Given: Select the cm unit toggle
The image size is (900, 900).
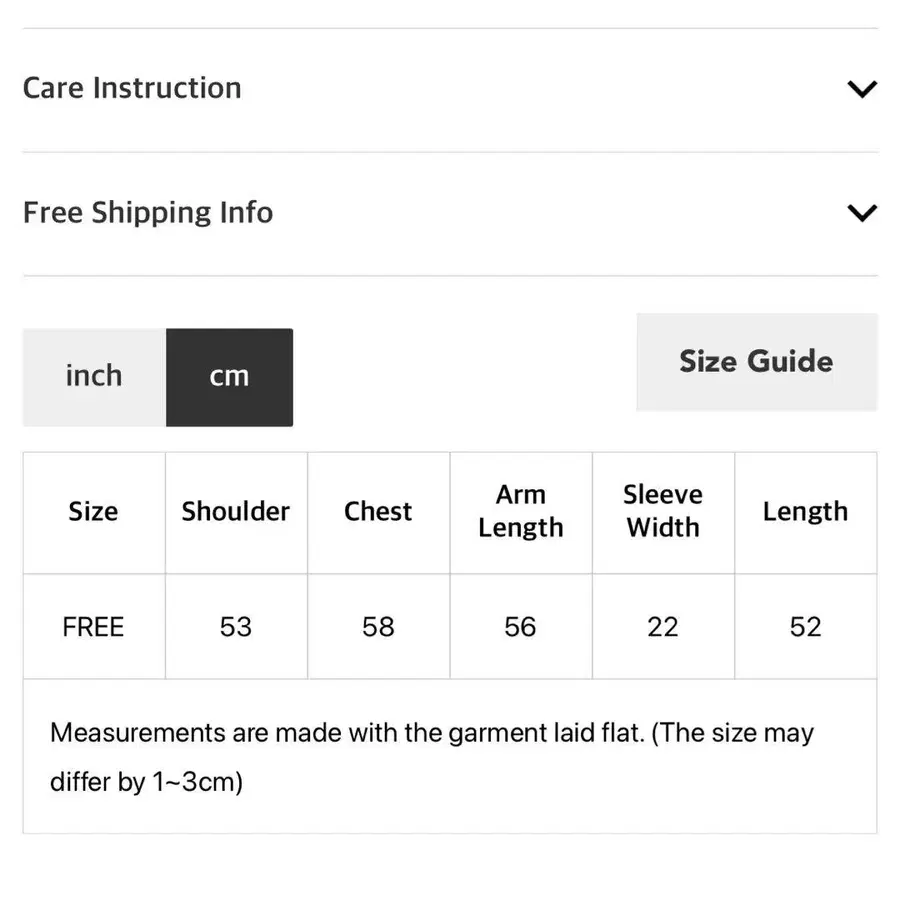Looking at the screenshot, I should [x=229, y=377].
